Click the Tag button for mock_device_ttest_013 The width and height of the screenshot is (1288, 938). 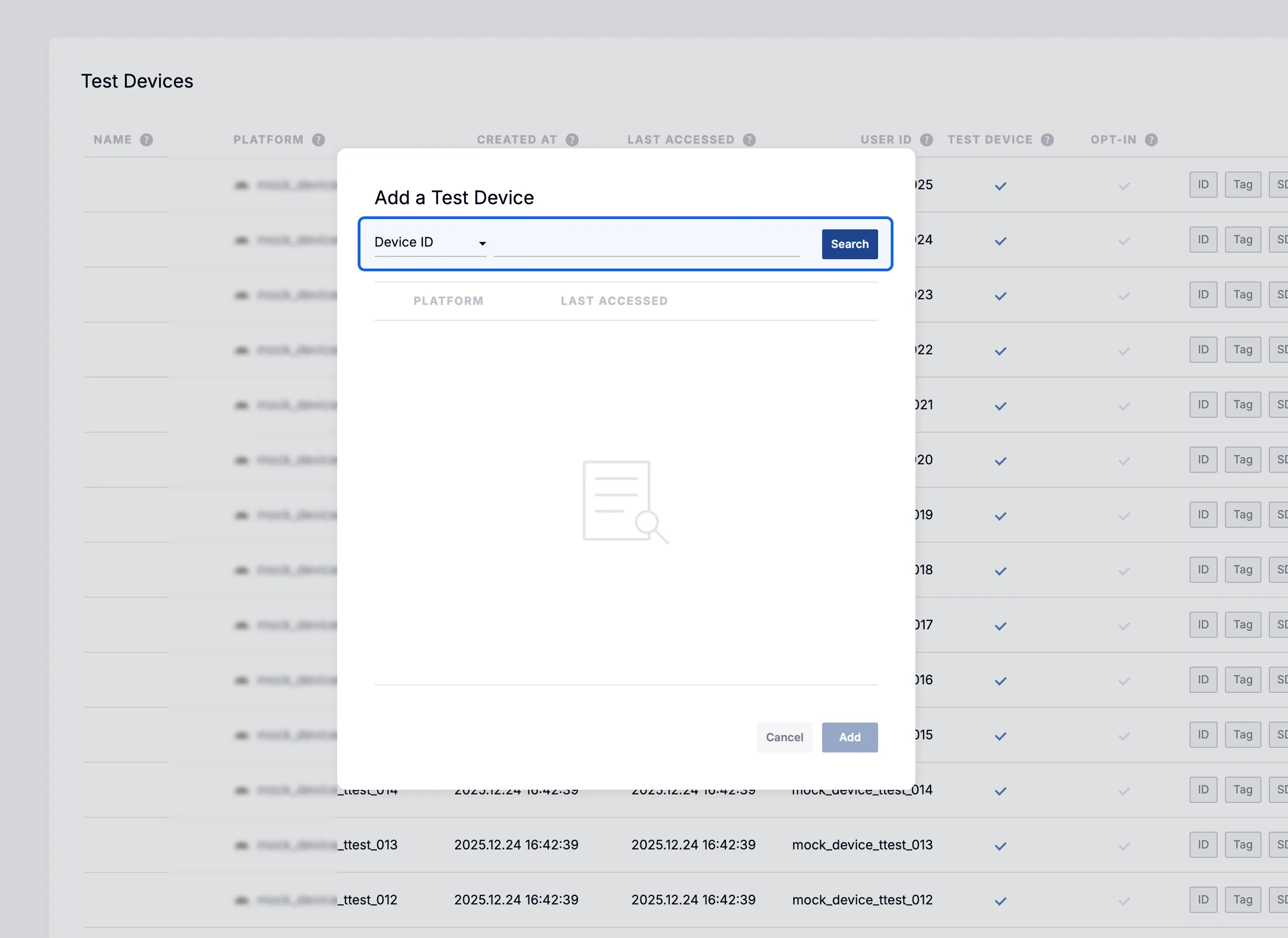pyautogui.click(x=1243, y=845)
